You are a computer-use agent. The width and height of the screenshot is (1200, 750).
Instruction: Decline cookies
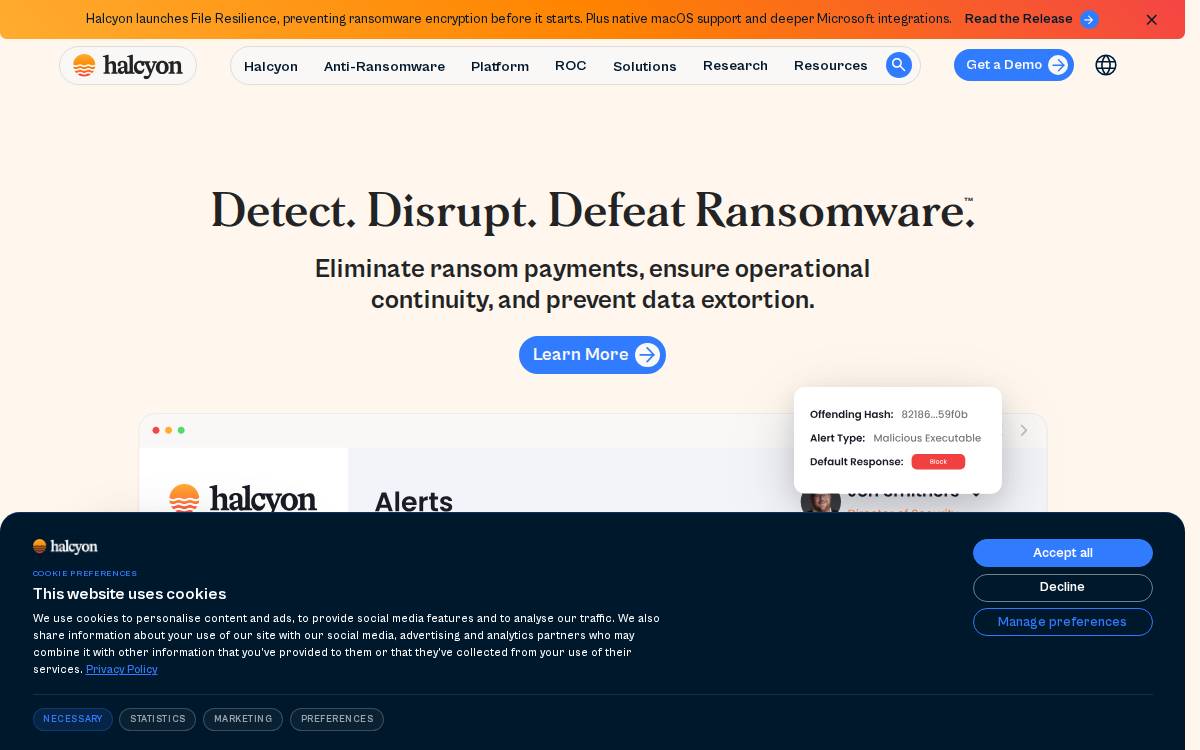tap(1063, 587)
